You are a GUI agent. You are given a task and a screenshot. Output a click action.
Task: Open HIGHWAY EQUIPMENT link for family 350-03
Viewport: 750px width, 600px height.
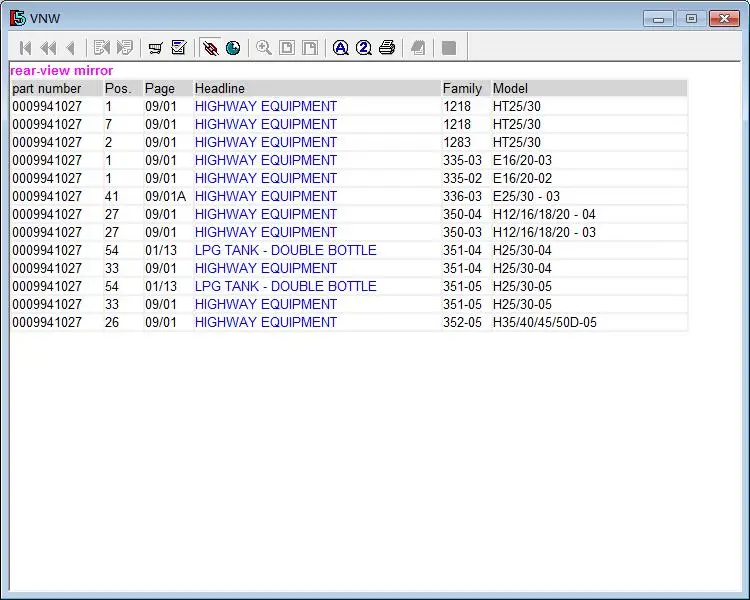coord(265,232)
